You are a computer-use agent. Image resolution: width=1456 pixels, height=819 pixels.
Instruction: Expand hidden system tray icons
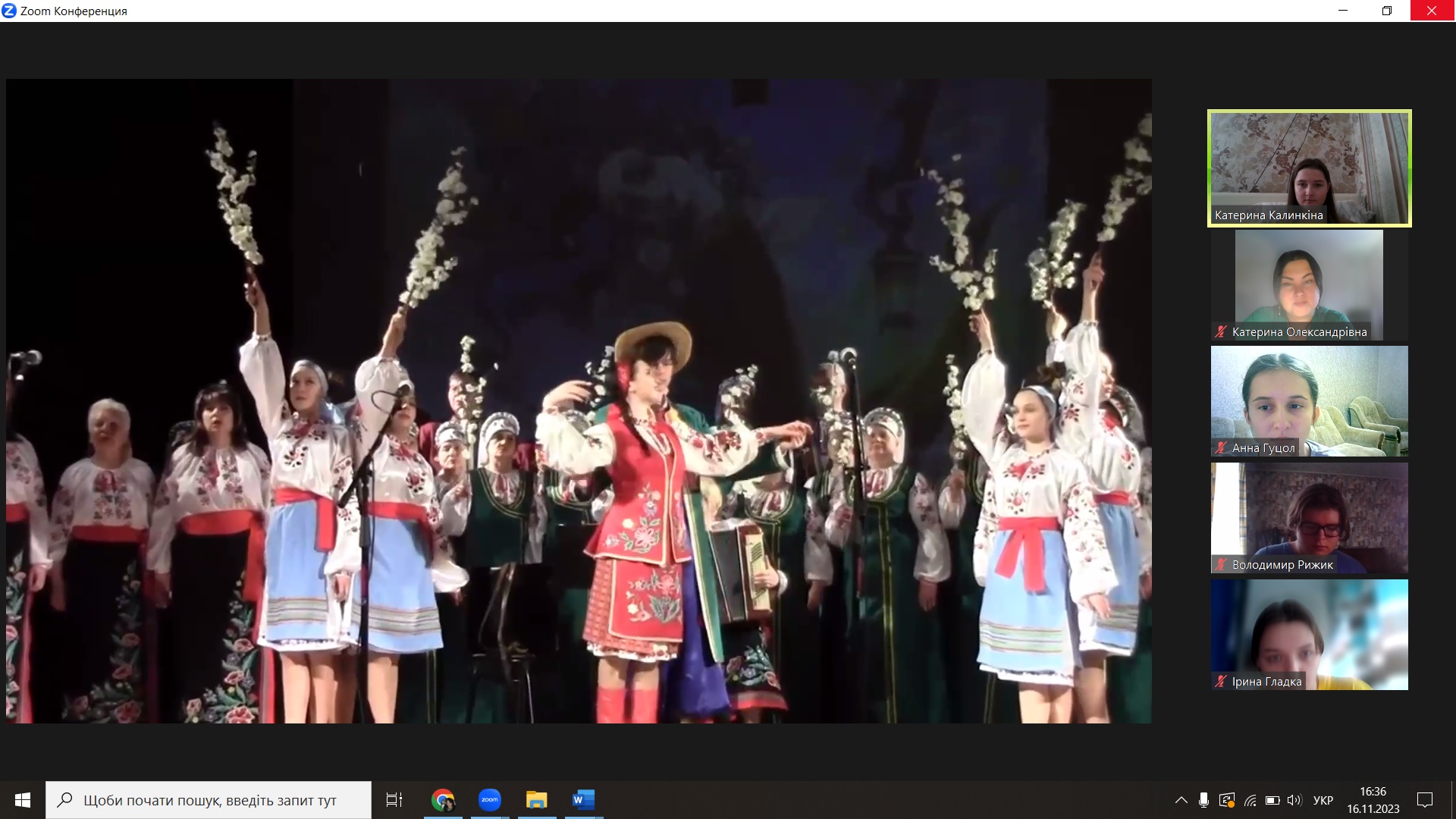click(x=1181, y=800)
